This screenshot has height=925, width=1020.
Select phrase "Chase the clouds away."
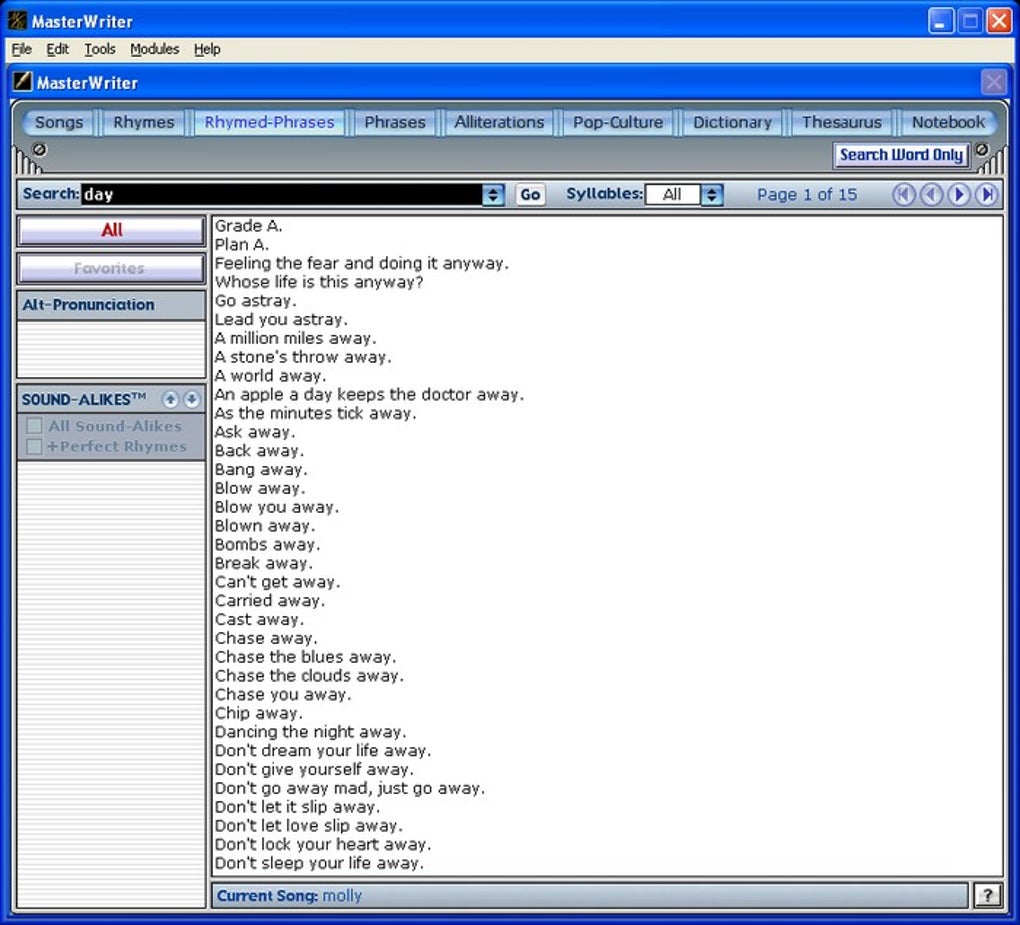tap(309, 676)
